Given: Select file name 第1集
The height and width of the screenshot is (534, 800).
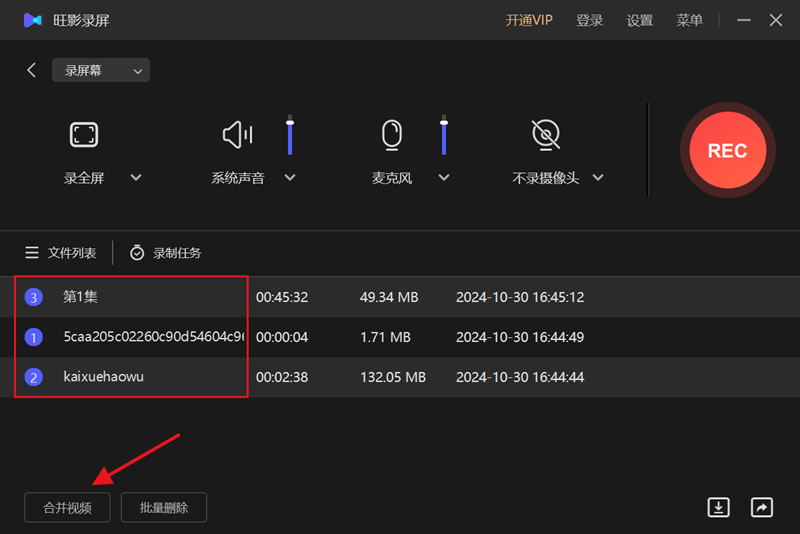Looking at the screenshot, I should [x=80, y=297].
